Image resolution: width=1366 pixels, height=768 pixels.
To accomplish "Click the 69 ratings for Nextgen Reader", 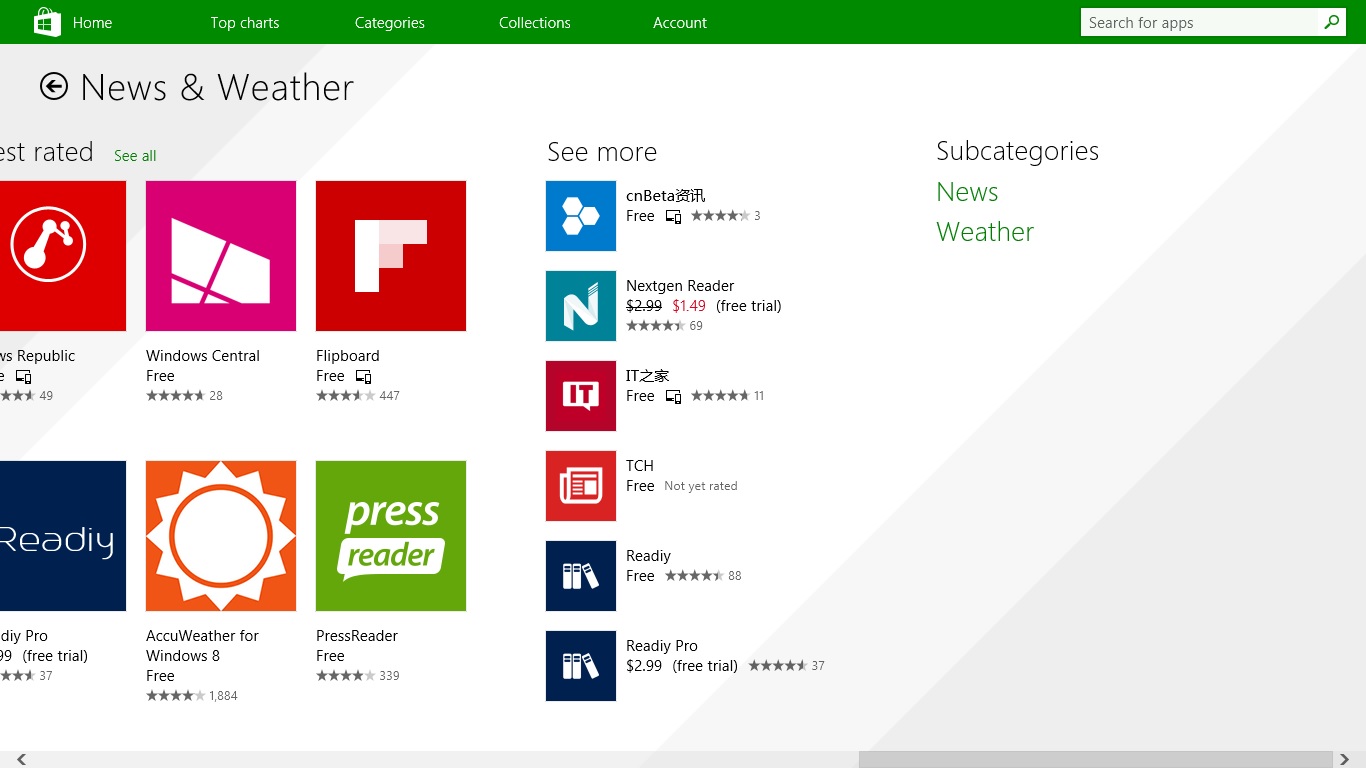I will coord(696,326).
